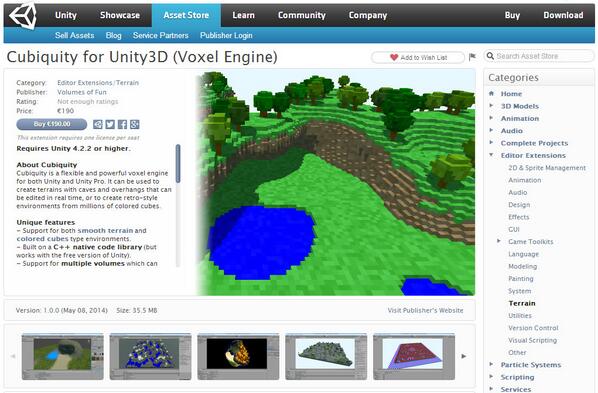The height and width of the screenshot is (393, 598).
Task: Select the Asset Store tab
Action: 186,15
